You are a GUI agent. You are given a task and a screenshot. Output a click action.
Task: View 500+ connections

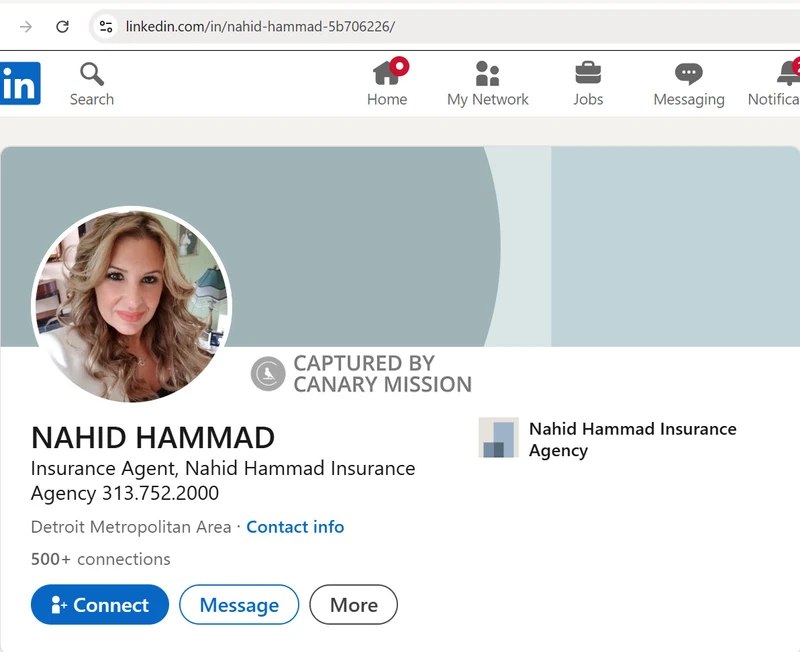(x=101, y=559)
